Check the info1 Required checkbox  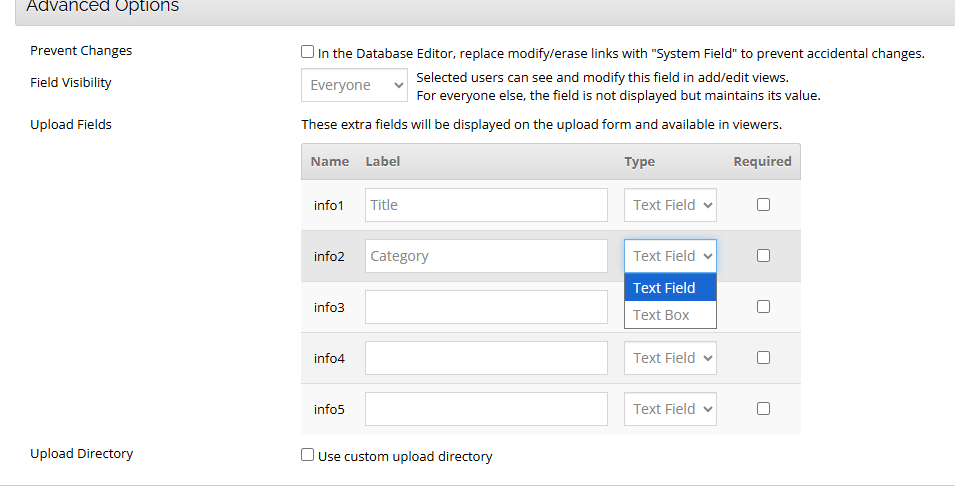pyautogui.click(x=763, y=205)
